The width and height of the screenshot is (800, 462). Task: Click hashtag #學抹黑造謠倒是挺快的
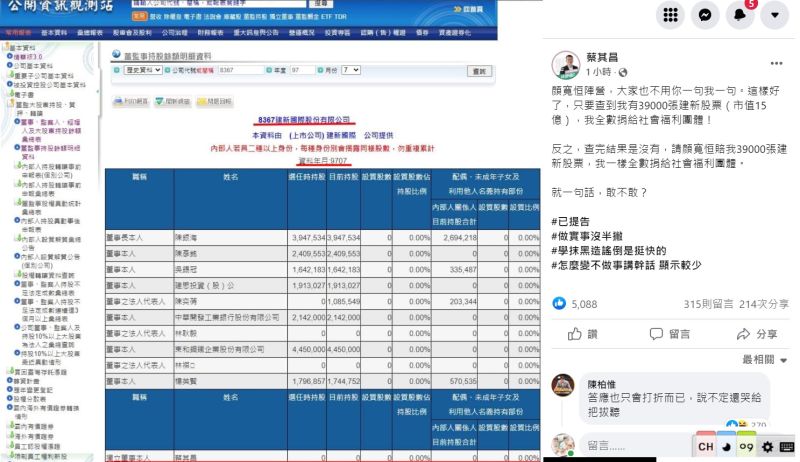point(609,250)
